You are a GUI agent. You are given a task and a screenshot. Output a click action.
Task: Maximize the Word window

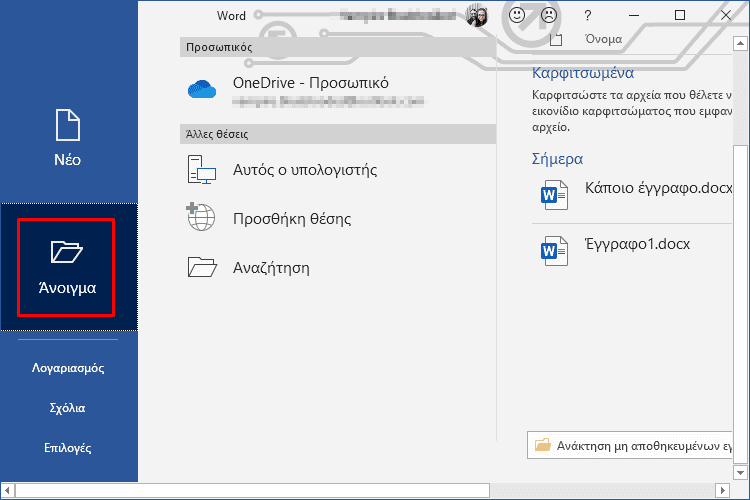coord(680,15)
